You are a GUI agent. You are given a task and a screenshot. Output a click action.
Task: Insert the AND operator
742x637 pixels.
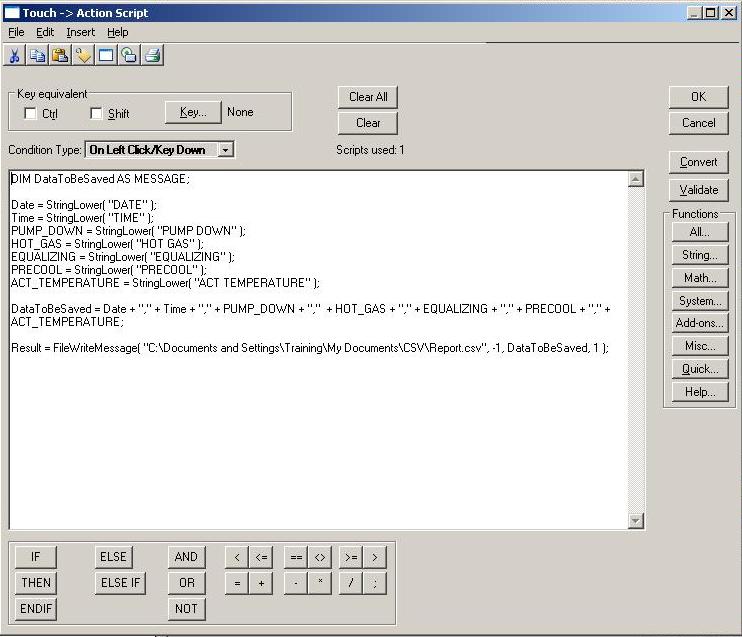pos(186,557)
